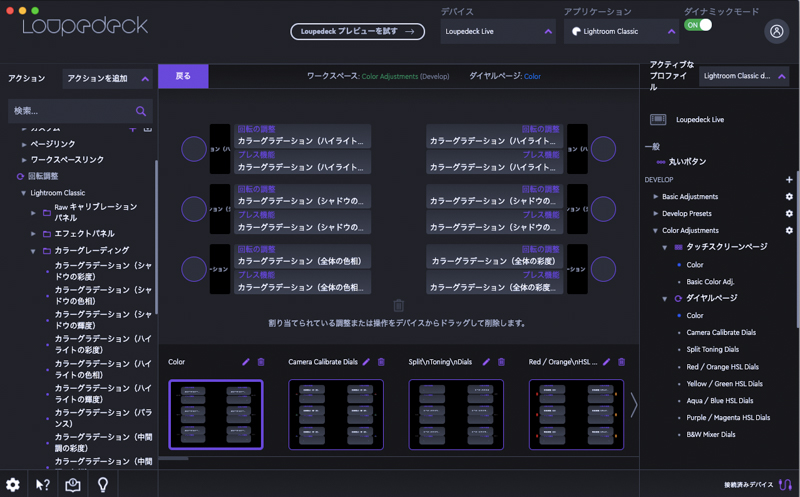Edit the Color dial page name
The image size is (800, 497).
point(246,362)
